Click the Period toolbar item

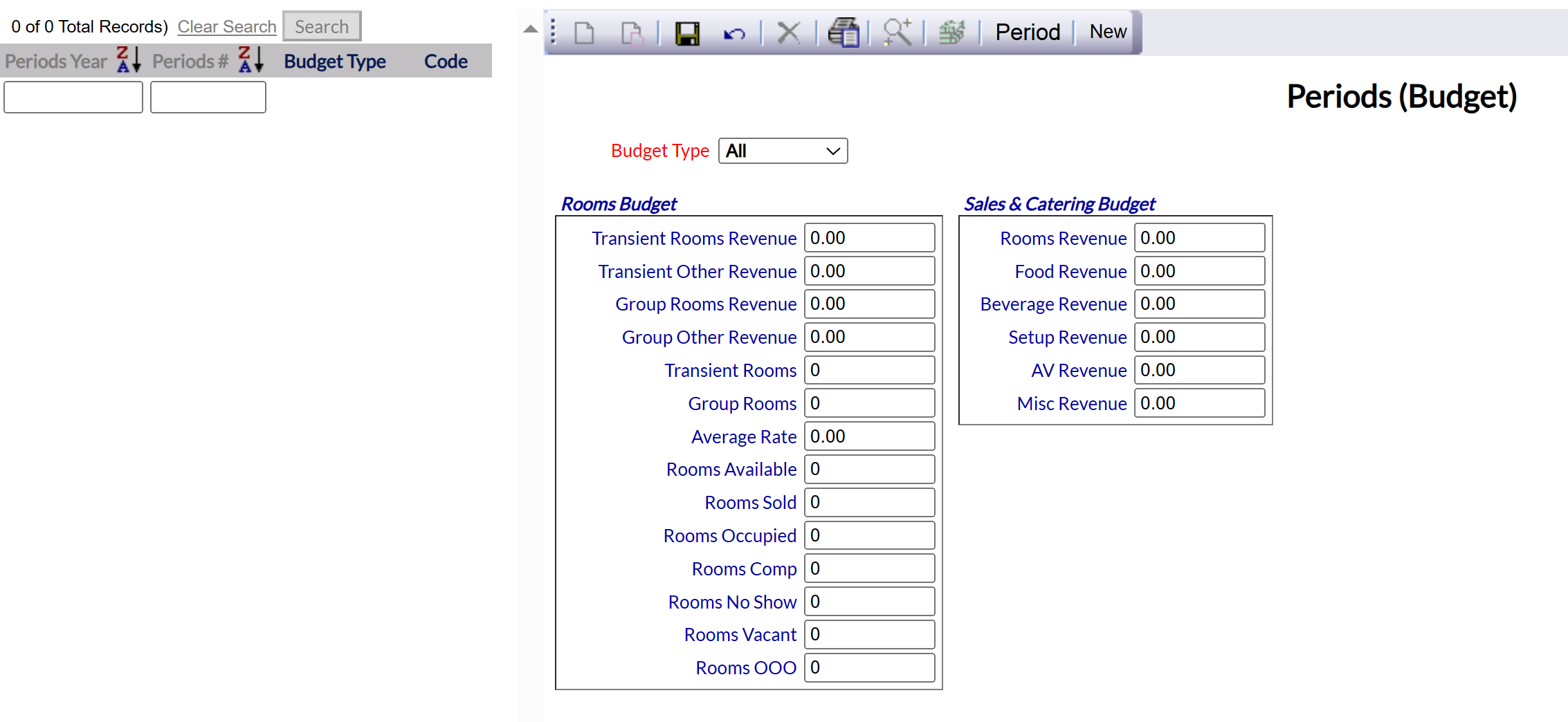coord(1027,33)
